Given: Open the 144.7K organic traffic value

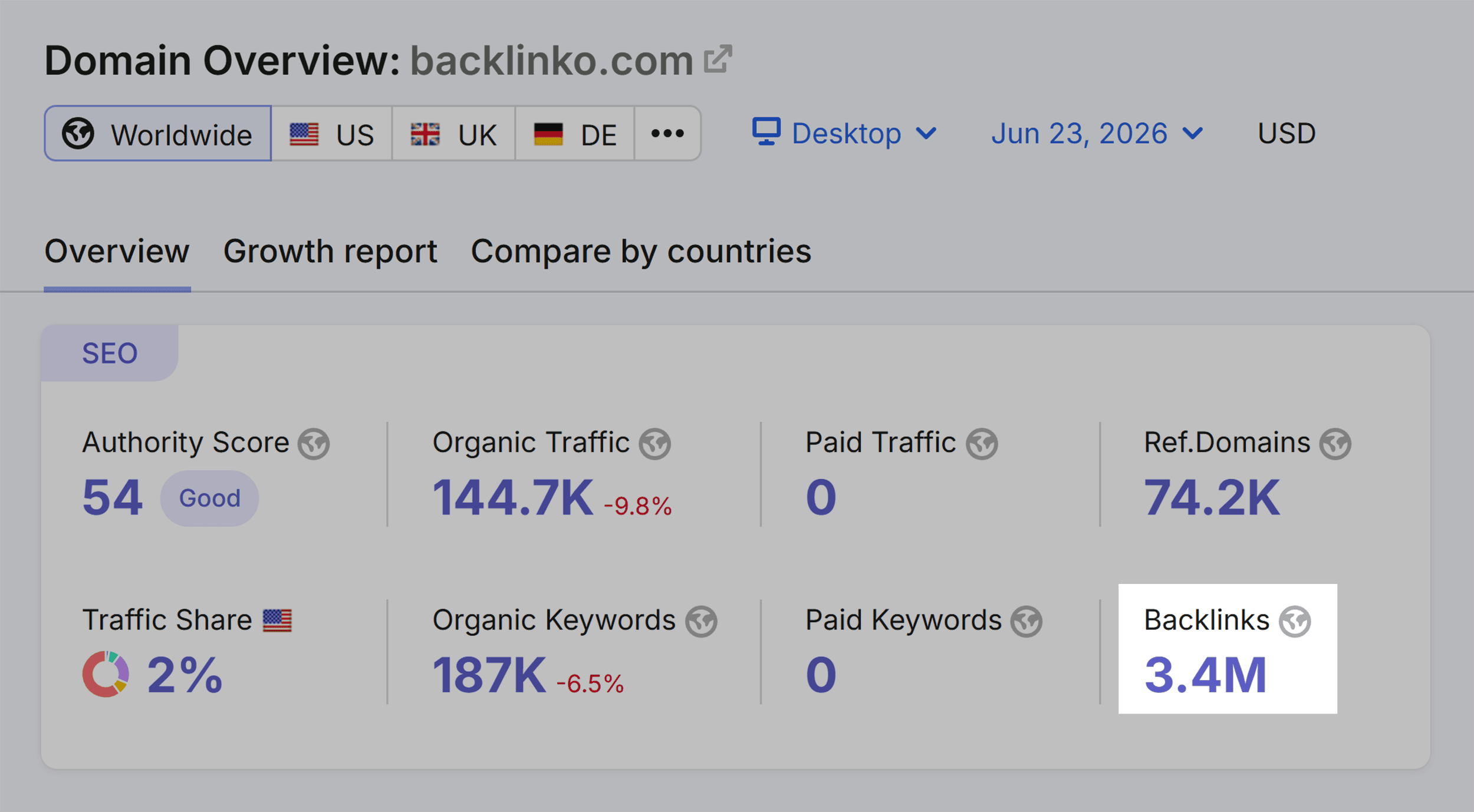Looking at the screenshot, I should [512, 498].
